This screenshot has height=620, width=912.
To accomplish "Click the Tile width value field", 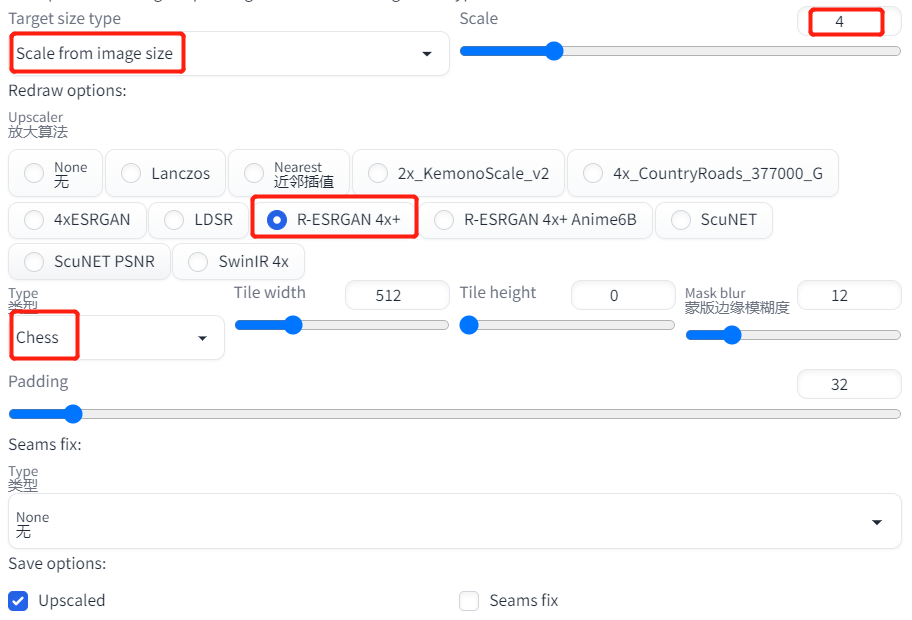I will tap(397, 295).
